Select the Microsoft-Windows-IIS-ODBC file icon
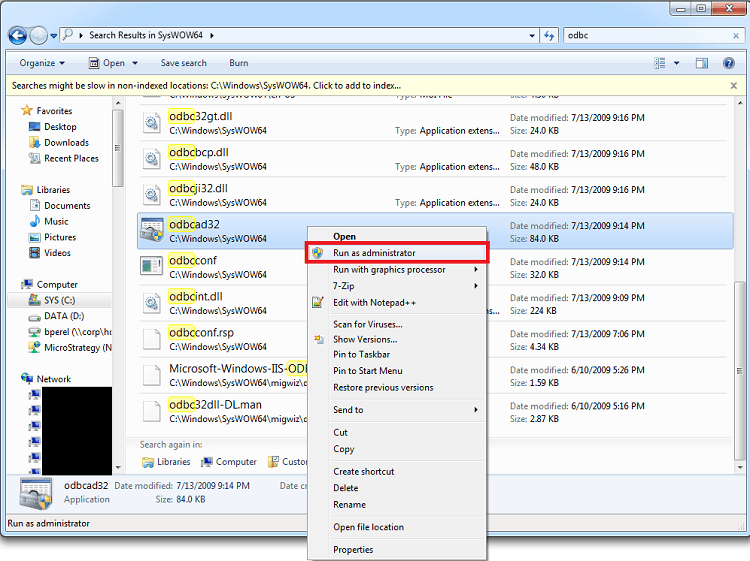750x561 pixels. [152, 375]
